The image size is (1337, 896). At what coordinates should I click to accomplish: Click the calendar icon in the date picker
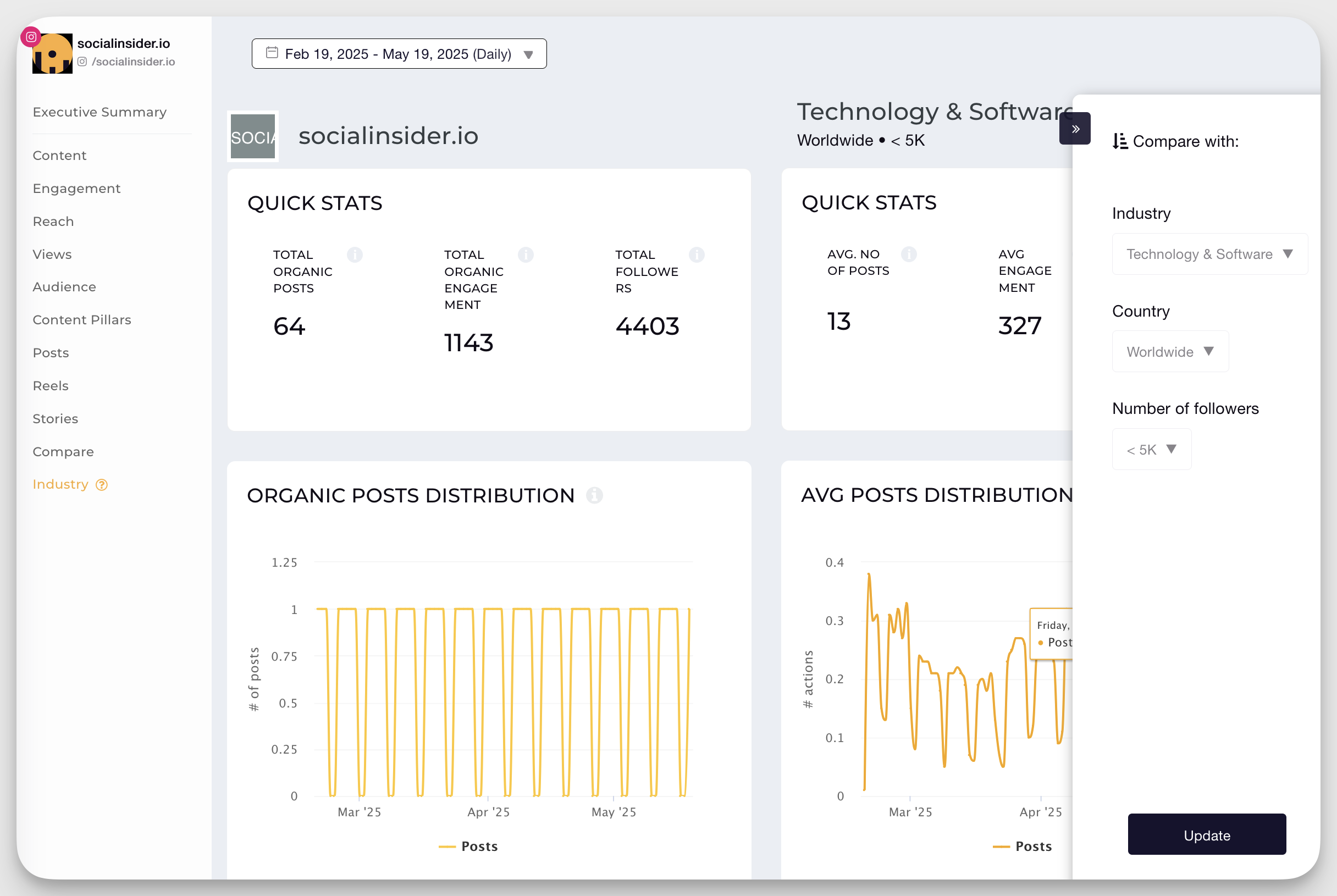point(273,52)
